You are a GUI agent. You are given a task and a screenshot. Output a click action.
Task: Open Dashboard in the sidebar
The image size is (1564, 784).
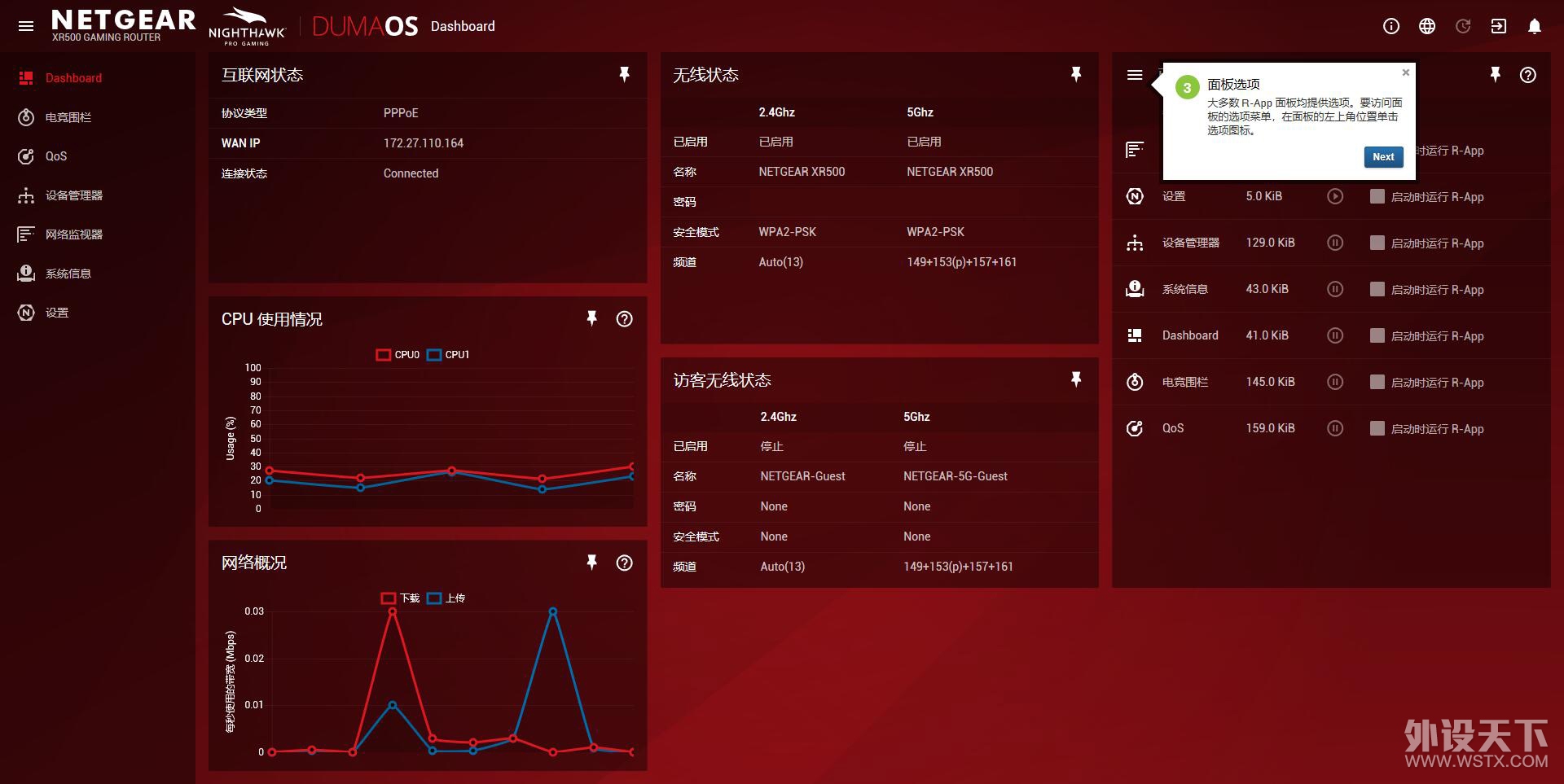point(73,78)
